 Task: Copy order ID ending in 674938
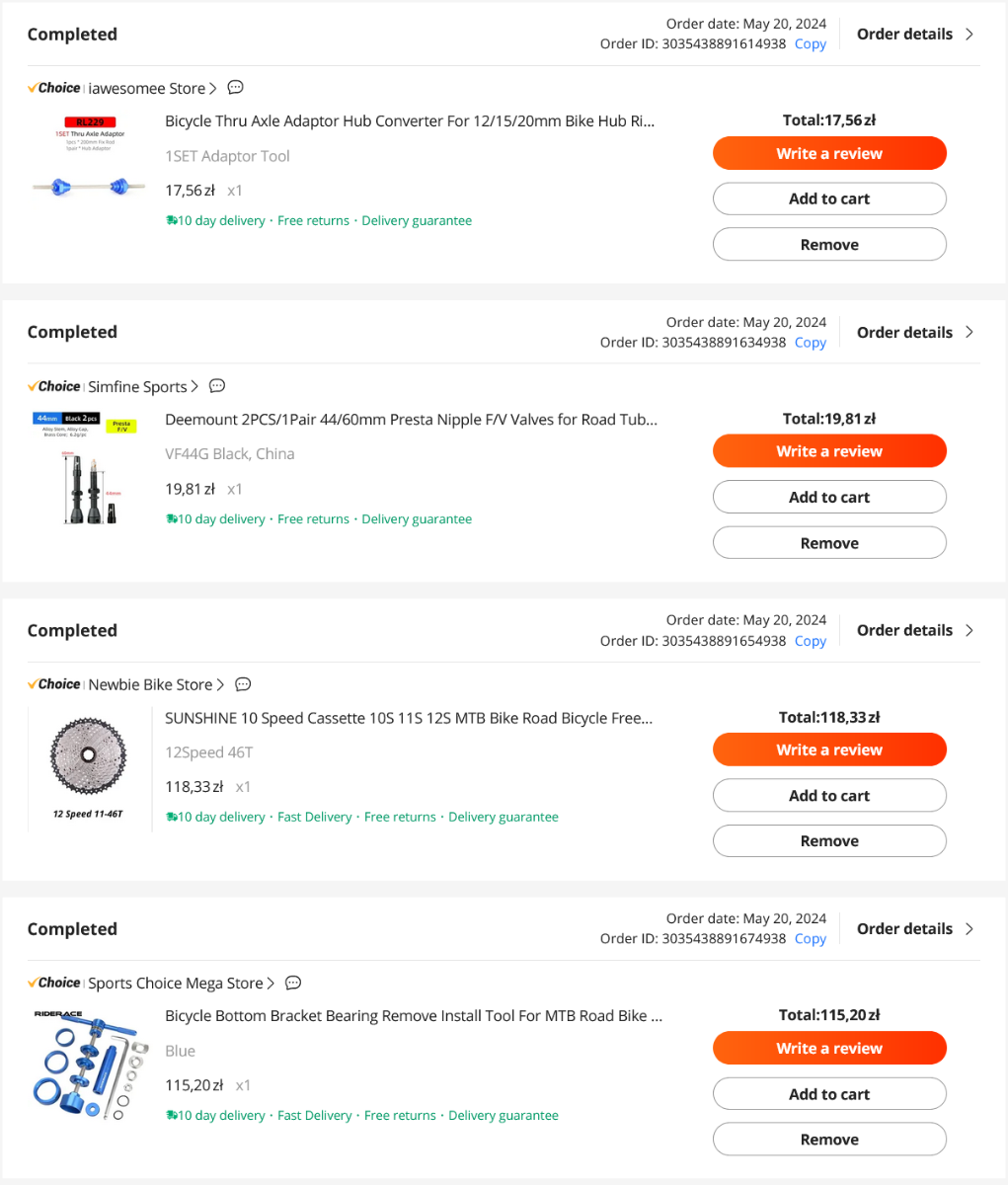[810, 939]
